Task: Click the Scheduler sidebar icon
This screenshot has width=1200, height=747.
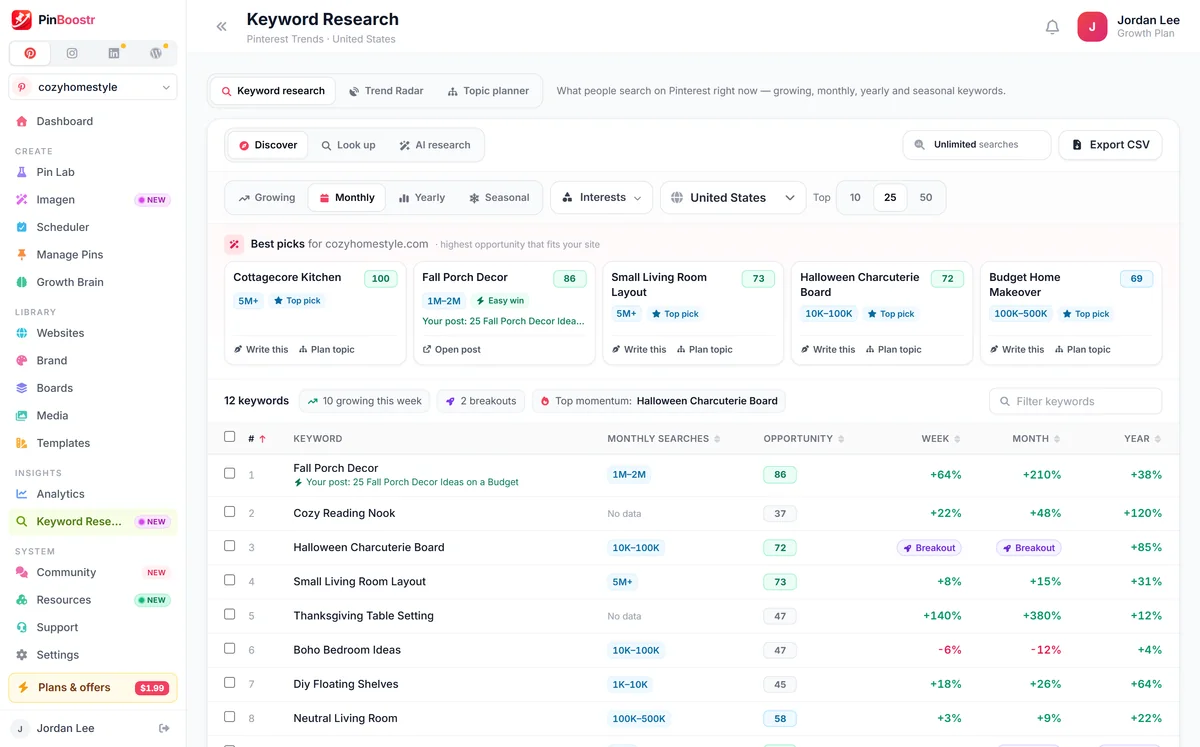Action: 22,227
